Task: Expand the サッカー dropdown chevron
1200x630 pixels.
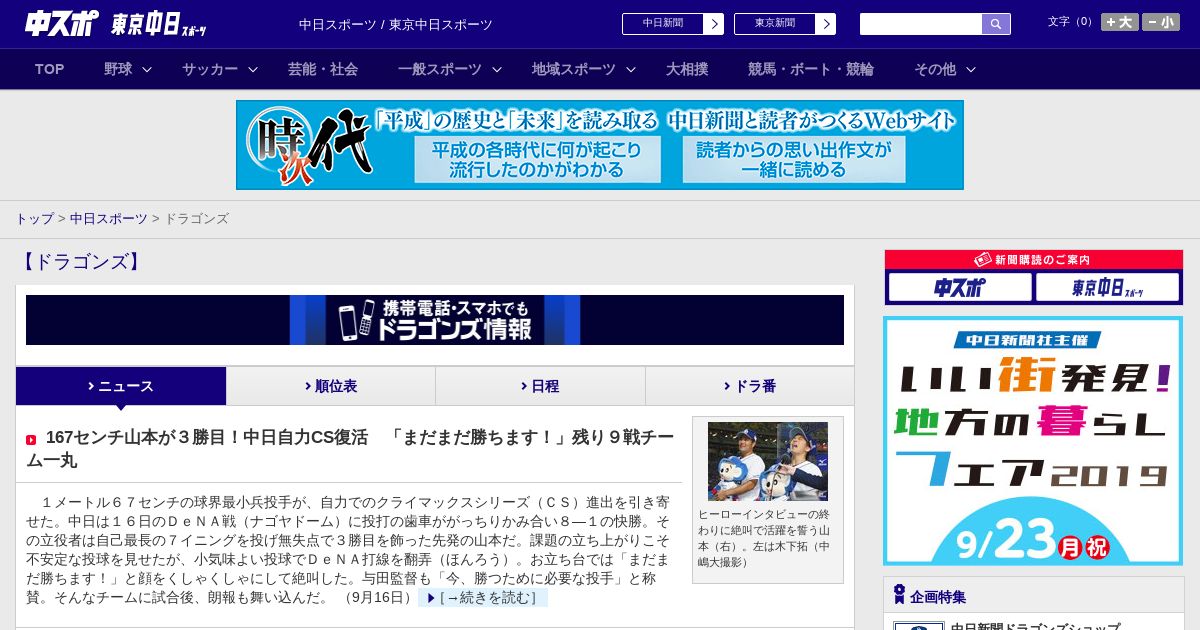Action: click(x=253, y=69)
